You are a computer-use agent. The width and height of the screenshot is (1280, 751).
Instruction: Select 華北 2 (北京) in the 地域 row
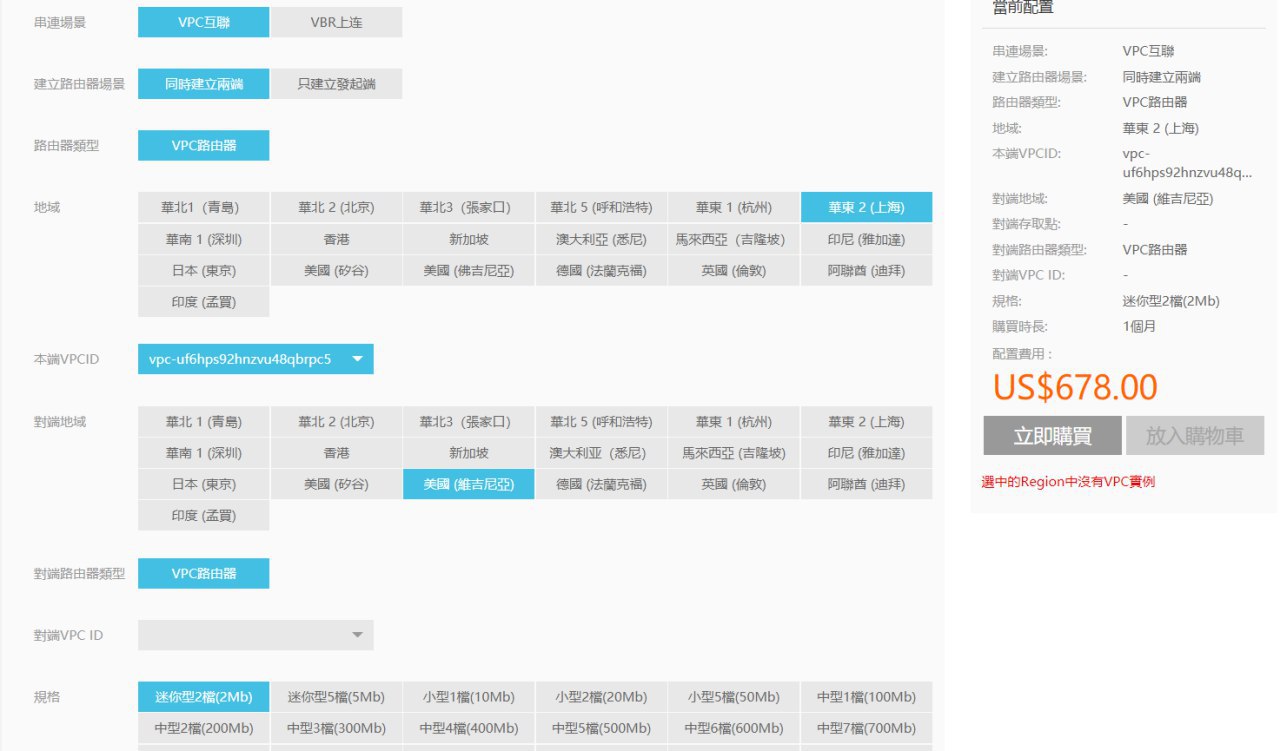pos(336,208)
